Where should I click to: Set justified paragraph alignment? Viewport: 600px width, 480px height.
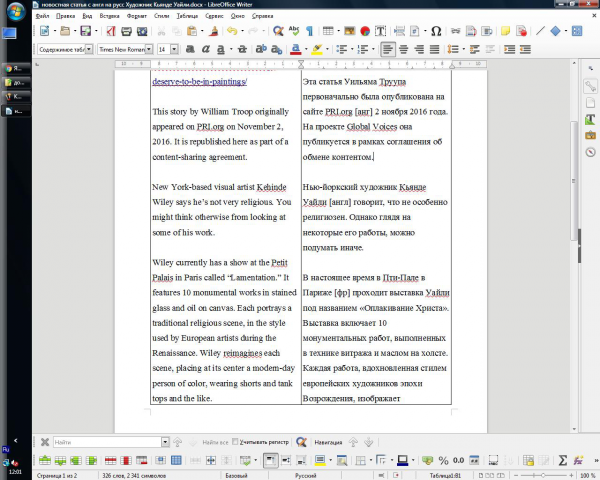[x=434, y=49]
